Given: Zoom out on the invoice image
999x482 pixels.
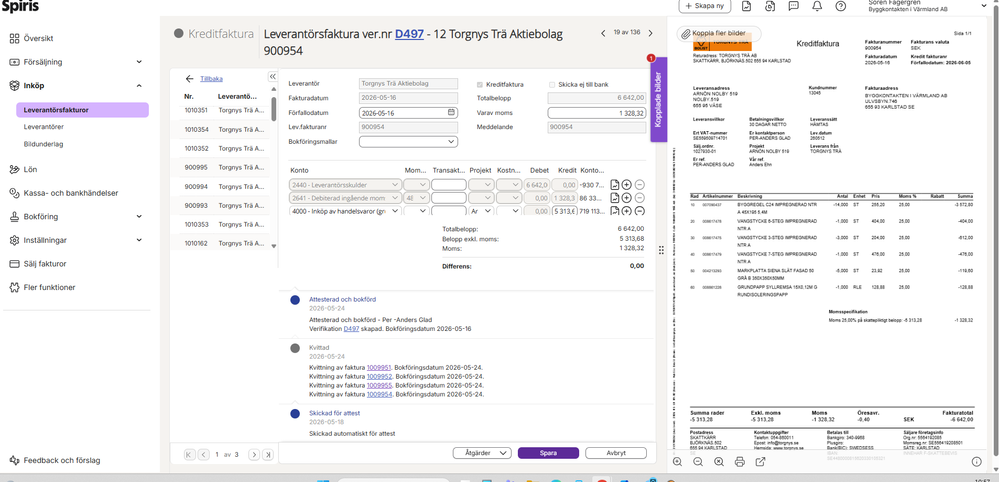Looking at the screenshot, I should 698,462.
